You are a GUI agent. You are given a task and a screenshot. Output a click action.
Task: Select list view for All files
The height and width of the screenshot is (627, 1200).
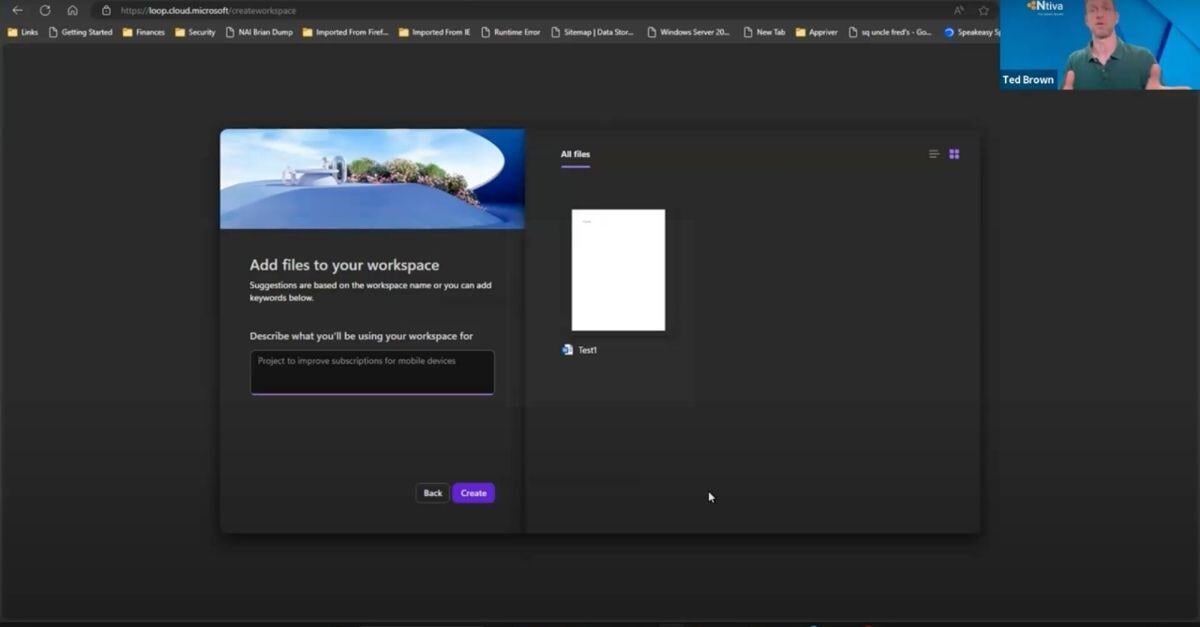[x=934, y=153]
